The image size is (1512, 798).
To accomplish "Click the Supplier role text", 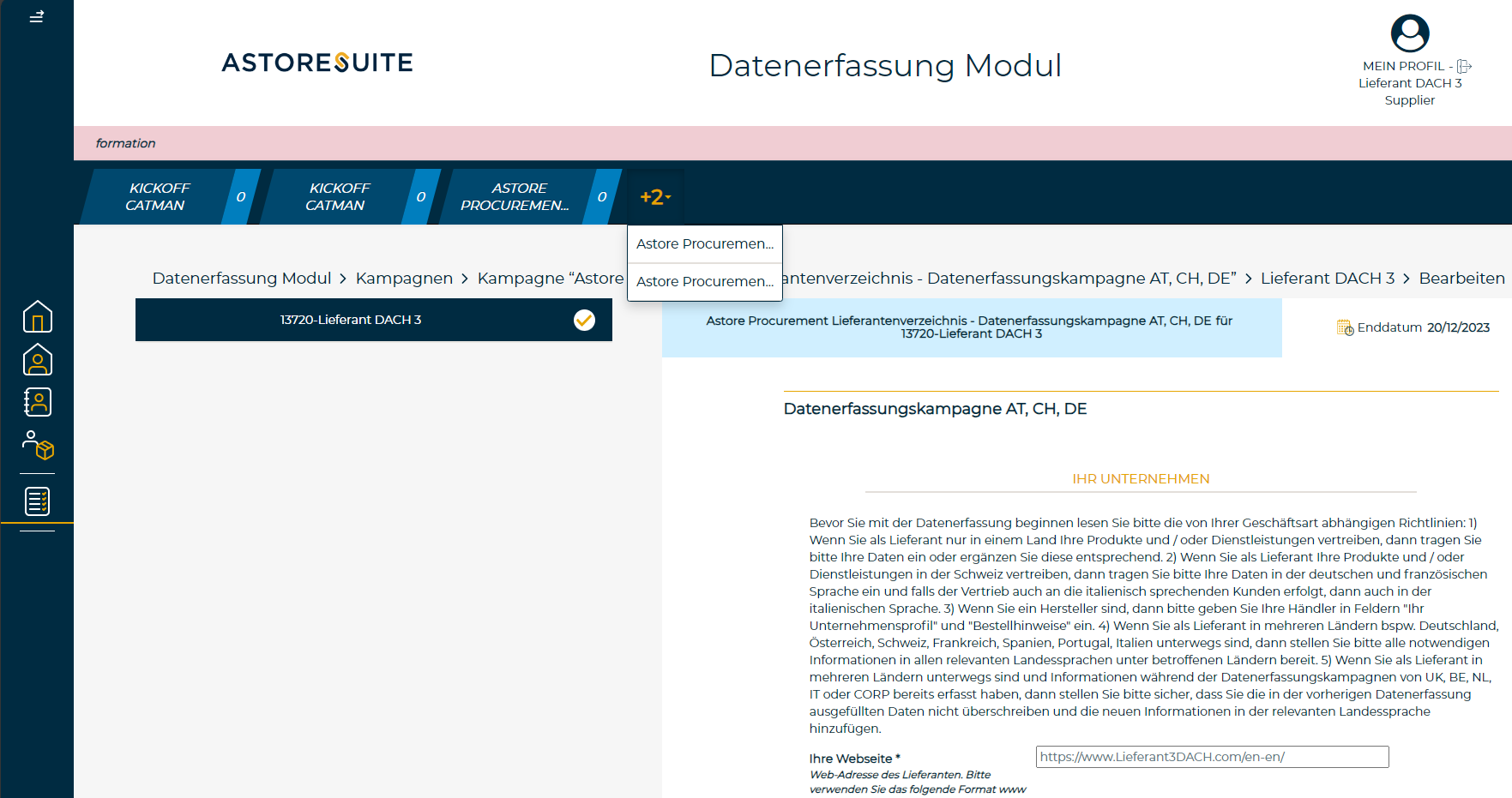I will (1409, 100).
